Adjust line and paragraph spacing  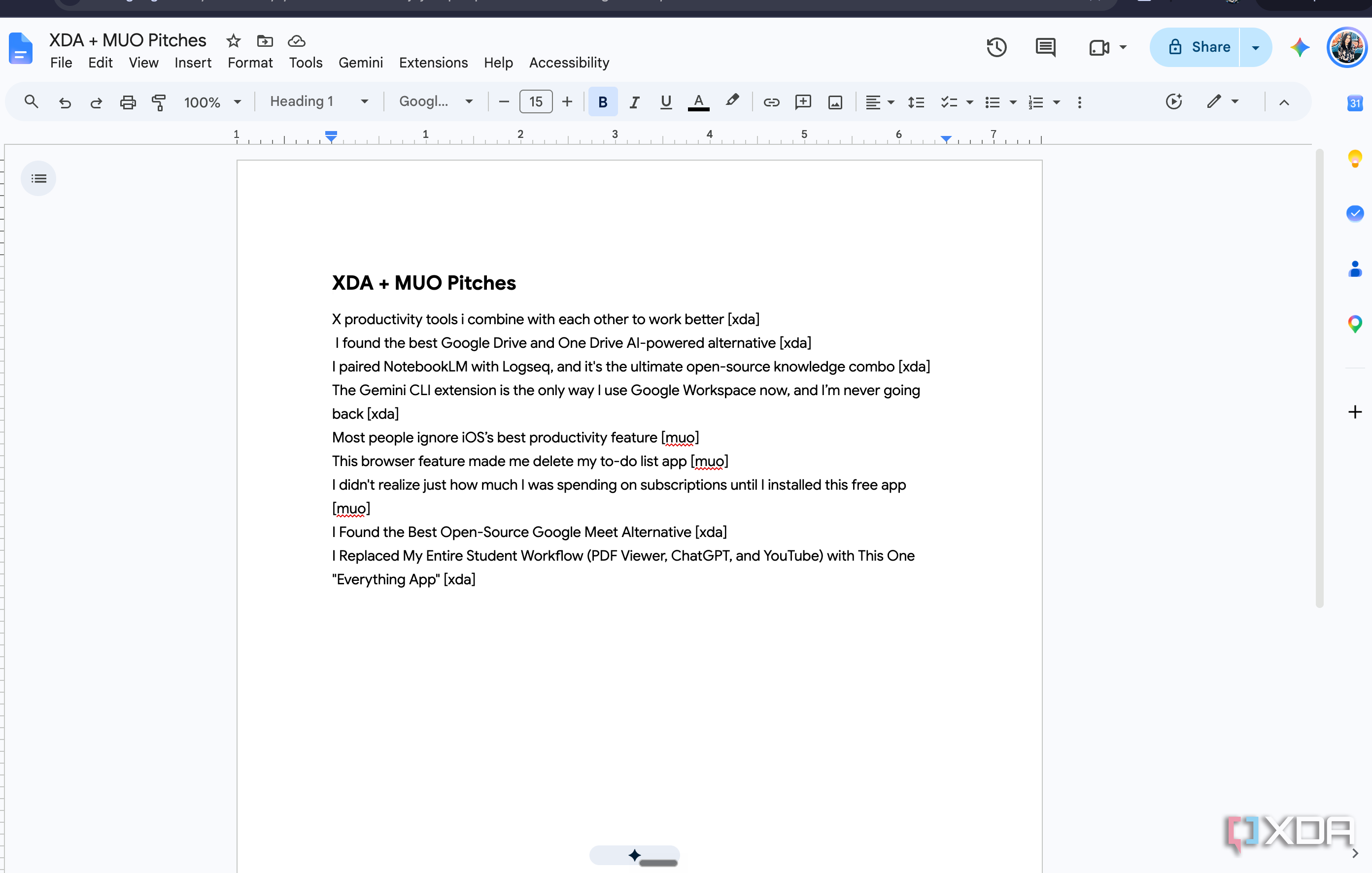[916, 102]
